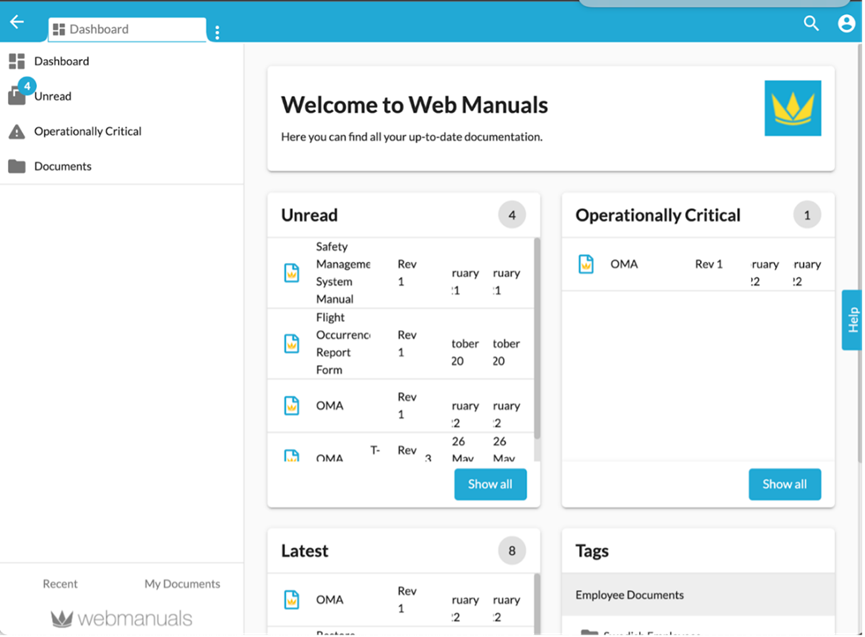Open Dashboard in the sidebar
The width and height of the screenshot is (865, 637).
click(x=61, y=61)
